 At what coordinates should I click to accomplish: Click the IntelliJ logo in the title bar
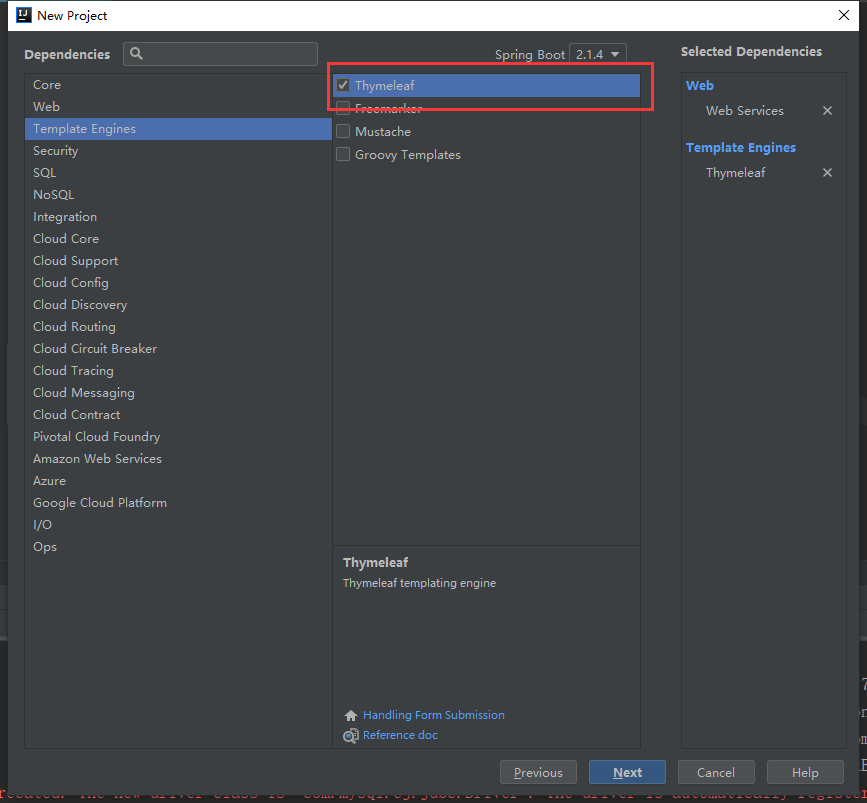pyautogui.click(x=24, y=15)
